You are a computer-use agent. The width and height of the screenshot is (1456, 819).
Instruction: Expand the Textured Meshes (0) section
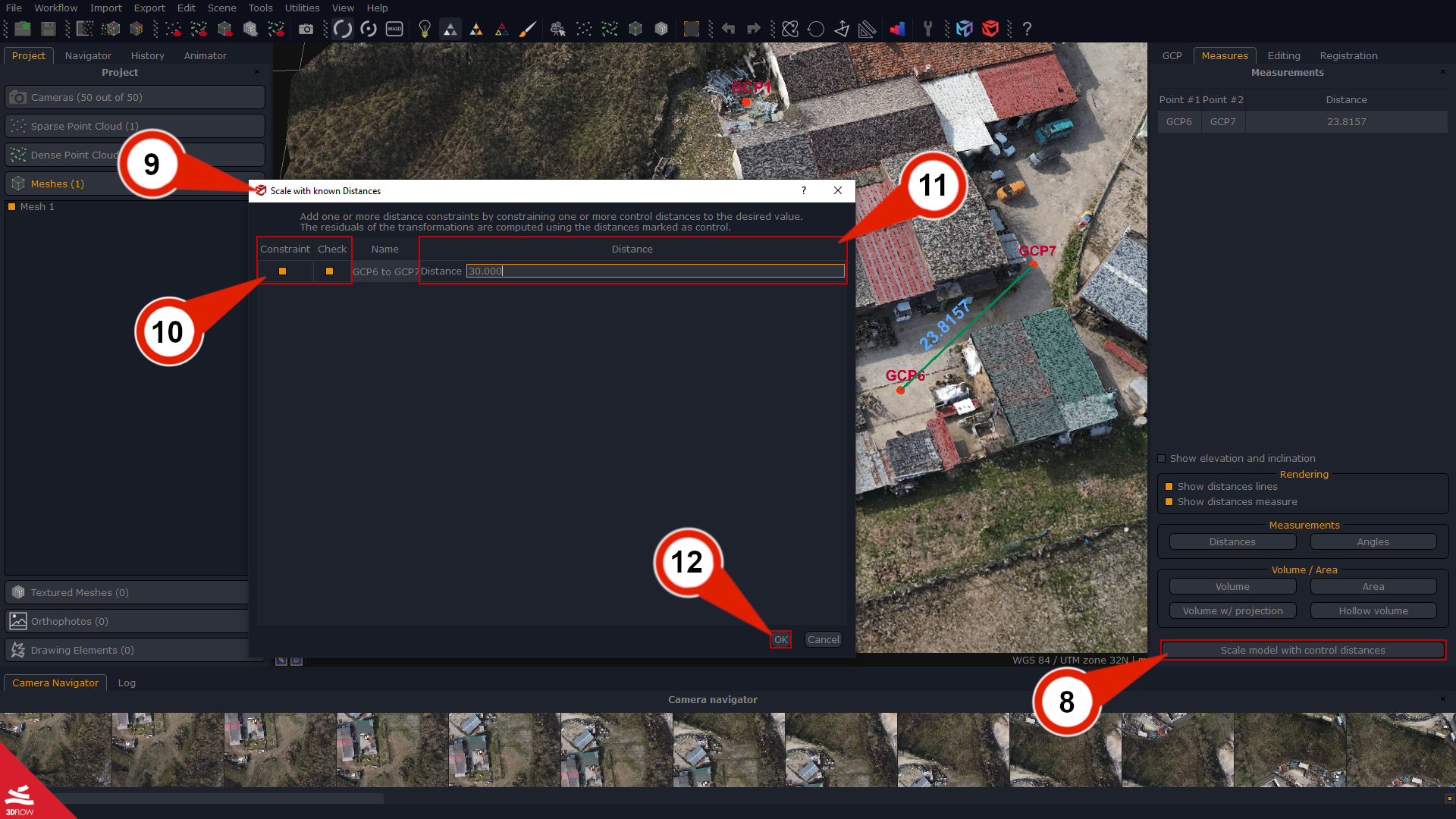[x=127, y=592]
